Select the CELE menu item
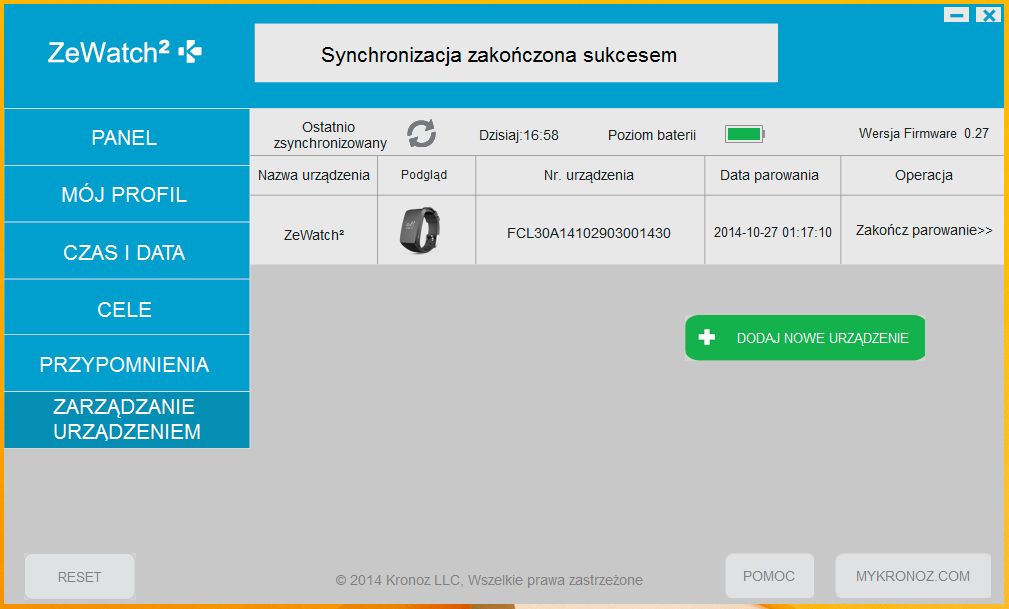The height and width of the screenshot is (609, 1009). (126, 308)
